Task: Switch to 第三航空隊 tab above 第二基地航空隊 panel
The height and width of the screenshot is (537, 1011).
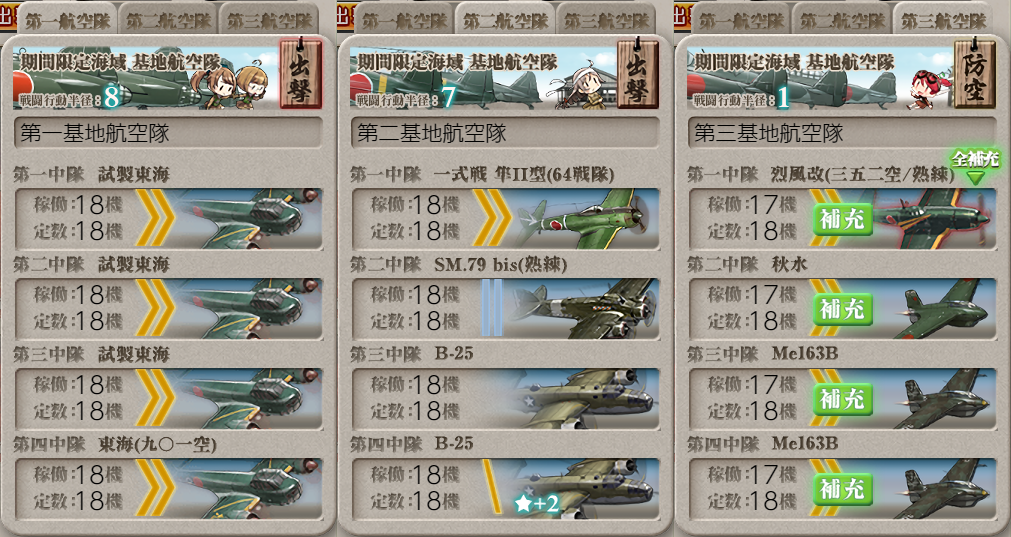Action: tap(607, 21)
